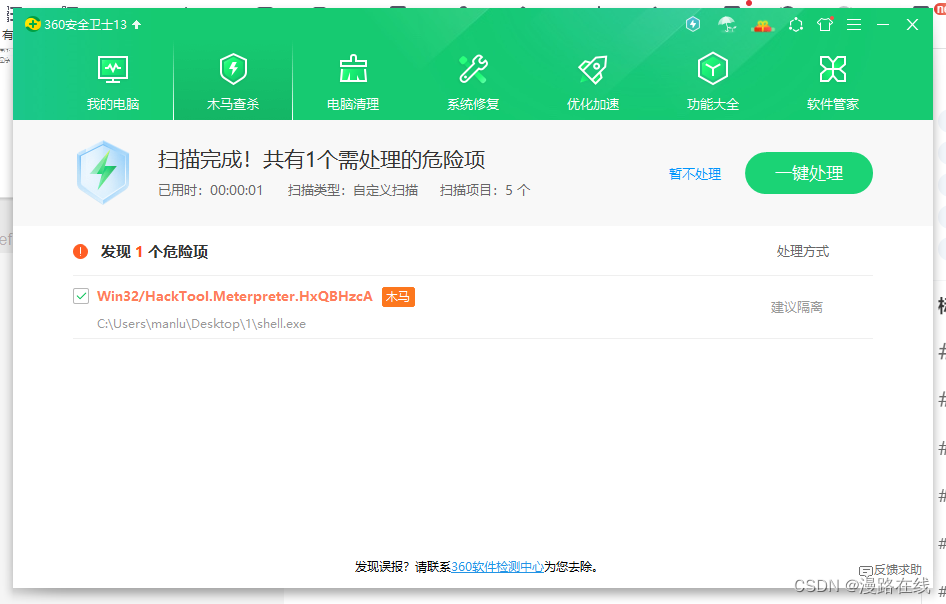This screenshot has height=604, width=946.
Task: Open the 系统修复 wrench icon
Action: pyautogui.click(x=473, y=69)
